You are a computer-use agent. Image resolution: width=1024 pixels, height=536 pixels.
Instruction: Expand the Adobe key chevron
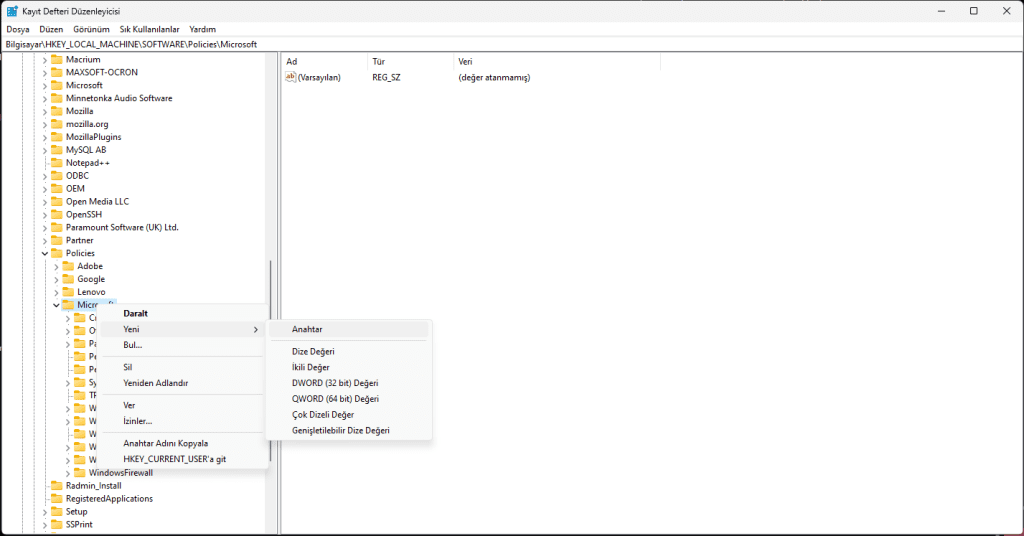pos(56,266)
